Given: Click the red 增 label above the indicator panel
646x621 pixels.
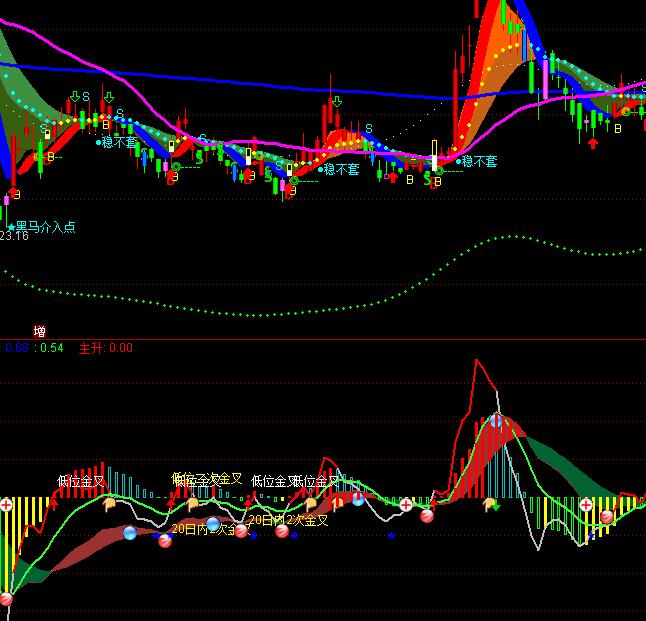Looking at the screenshot, I should tap(39, 332).
